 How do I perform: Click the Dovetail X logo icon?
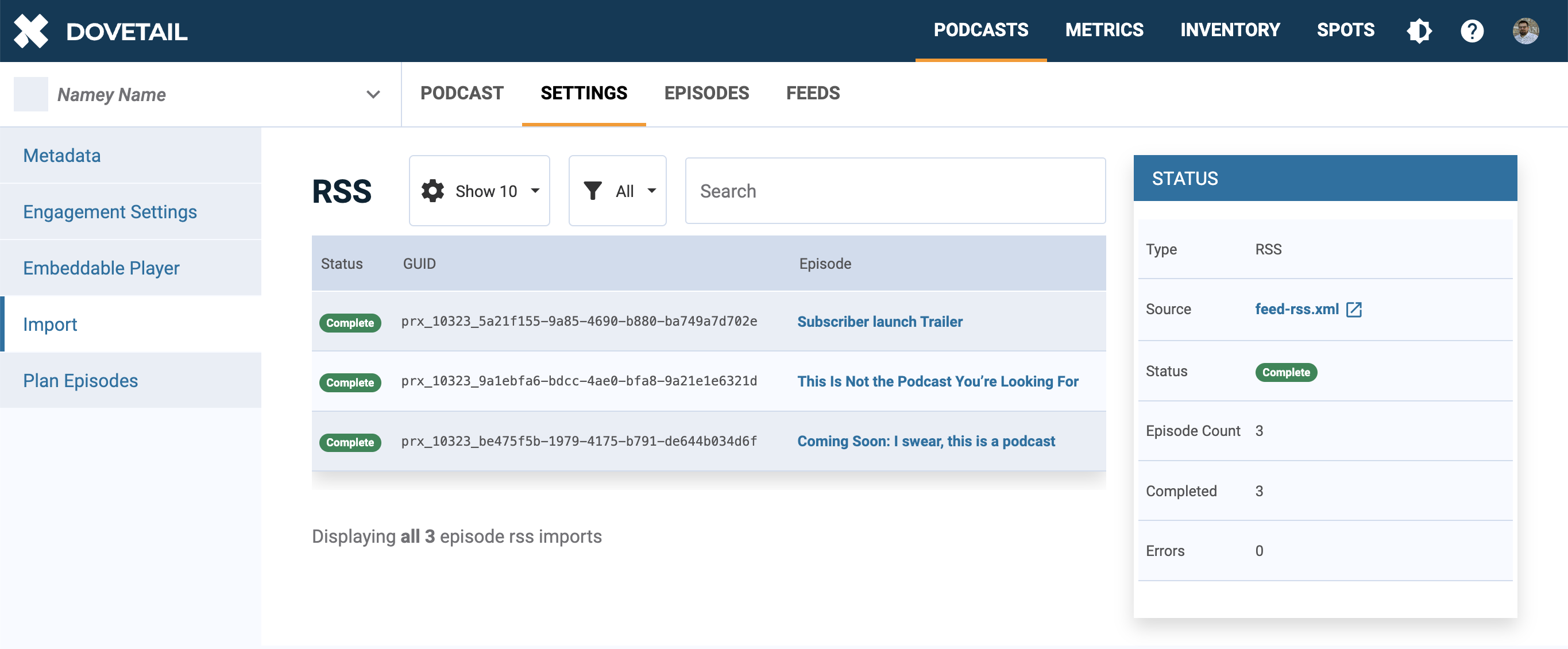point(31,30)
